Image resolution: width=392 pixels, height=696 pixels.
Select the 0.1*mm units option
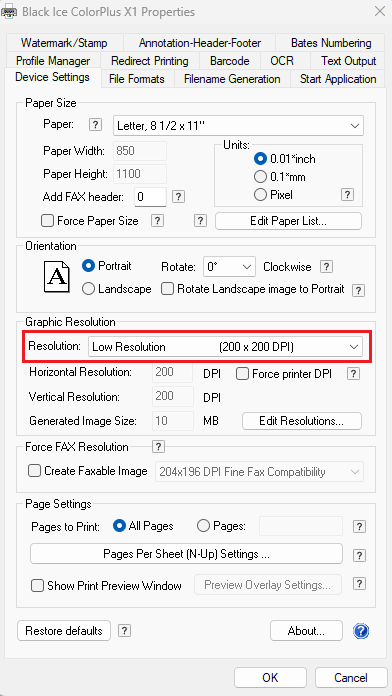[260, 177]
